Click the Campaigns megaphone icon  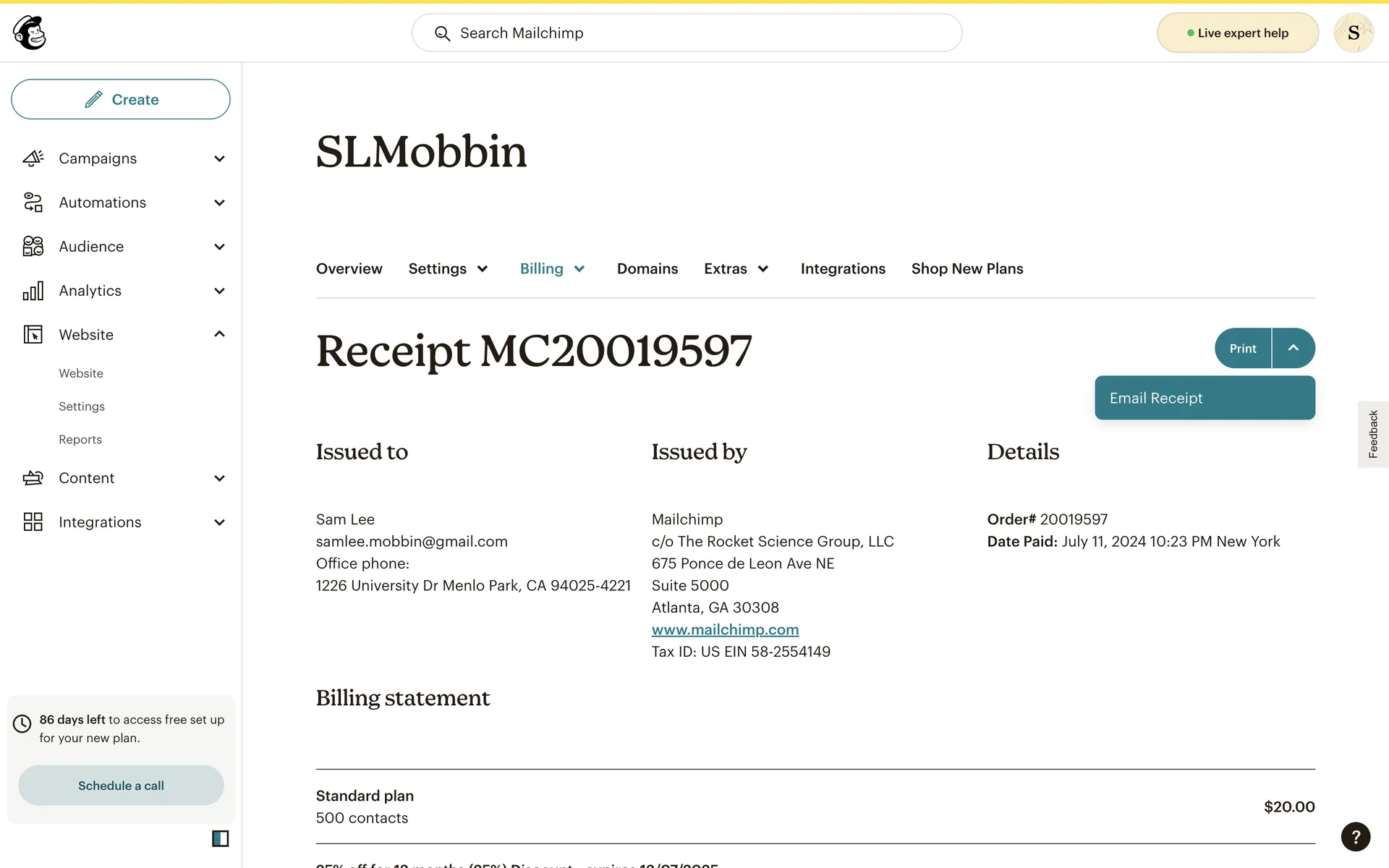(x=33, y=158)
